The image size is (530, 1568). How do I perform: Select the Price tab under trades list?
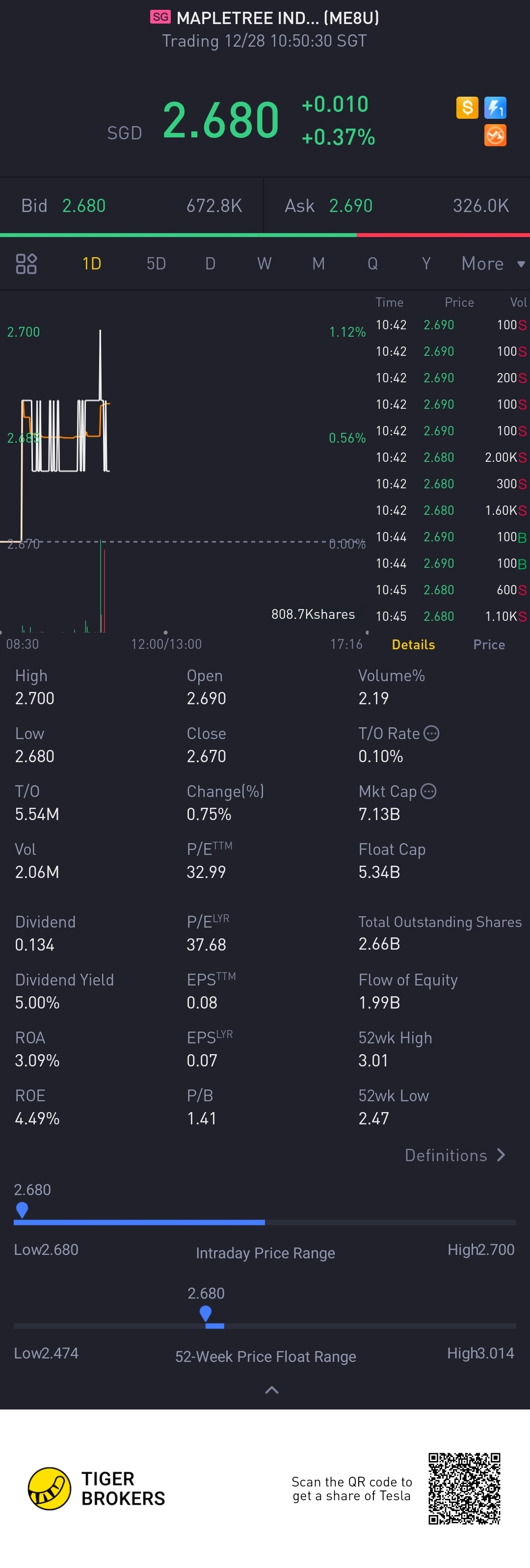coord(489,644)
